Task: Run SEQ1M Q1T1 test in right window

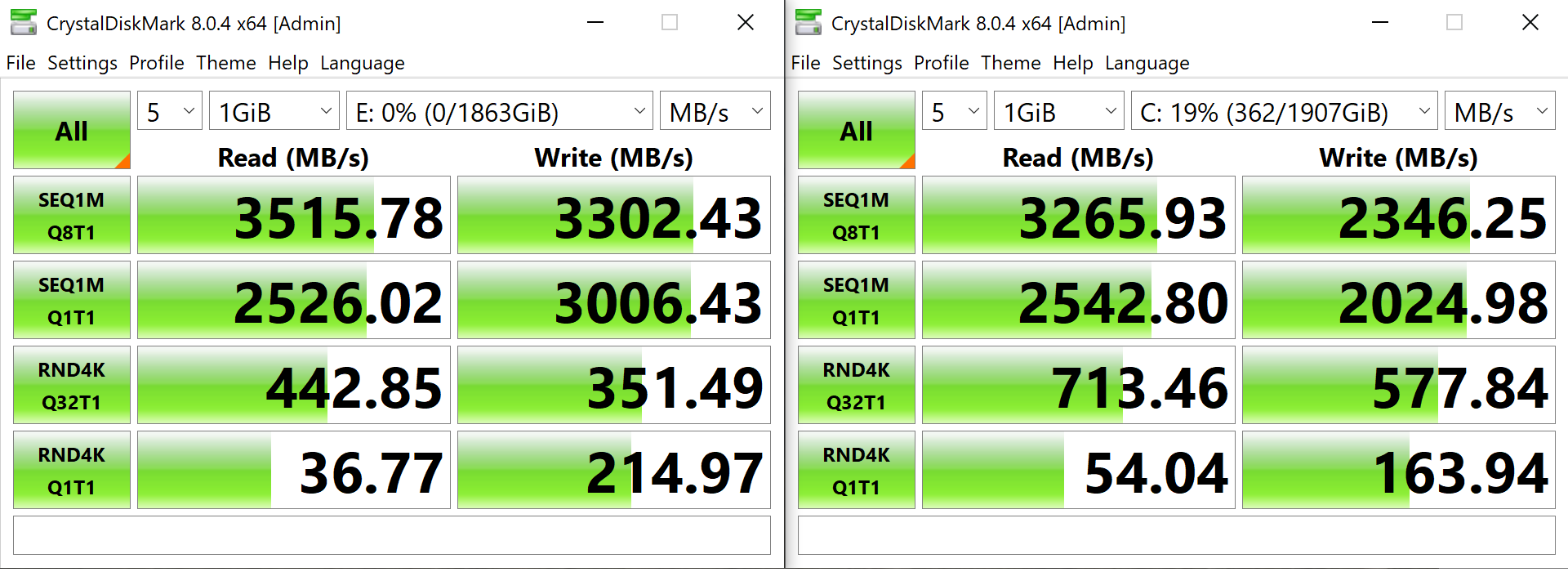Action: [857, 300]
